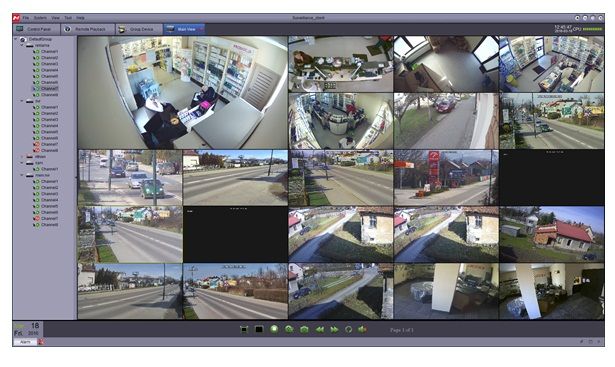
Task: Go to next page with forward arrows
Action: point(334,330)
